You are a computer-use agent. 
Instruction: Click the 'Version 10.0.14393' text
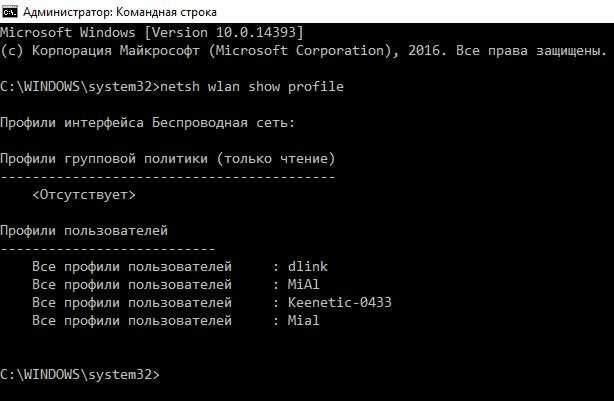coord(224,33)
